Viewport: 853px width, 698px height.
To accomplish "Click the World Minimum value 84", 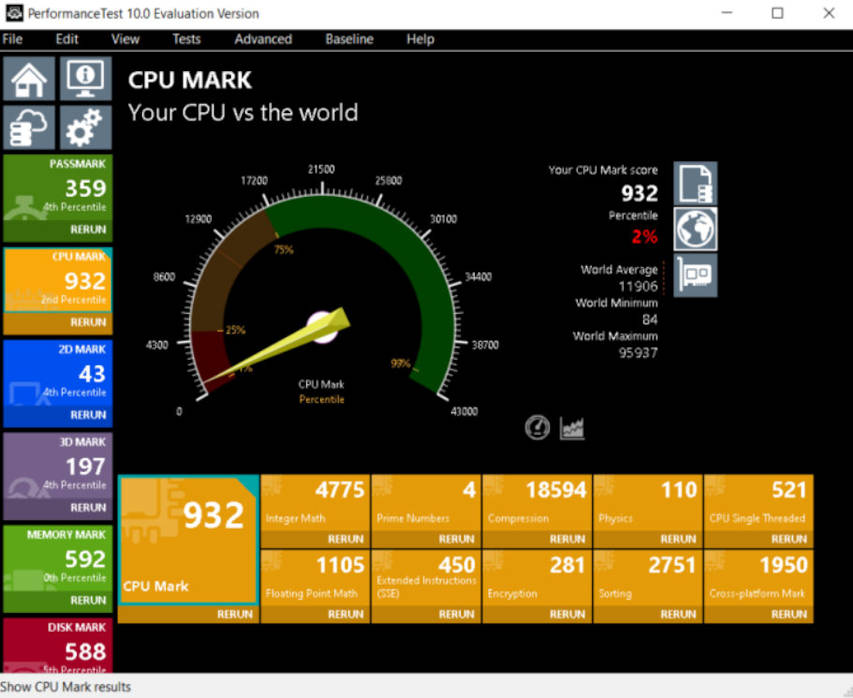I will 649,319.
